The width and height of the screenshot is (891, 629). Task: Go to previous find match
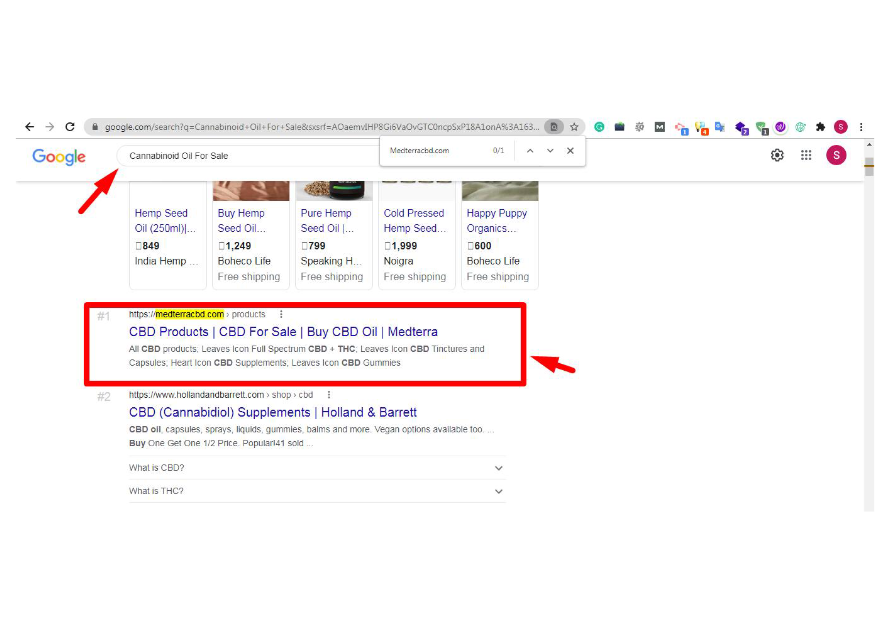(x=530, y=151)
